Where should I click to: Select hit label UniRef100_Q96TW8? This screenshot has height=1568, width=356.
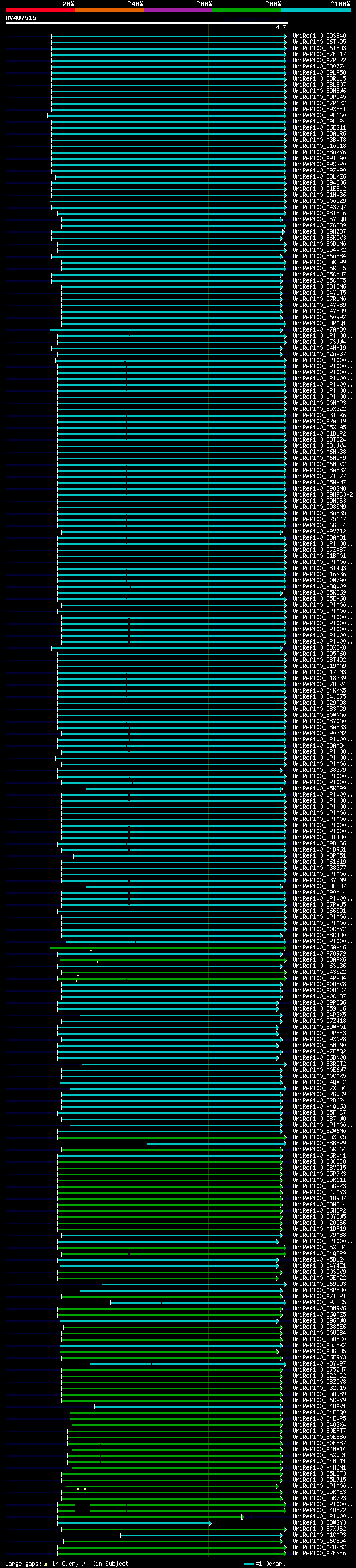pyautogui.click(x=319, y=1320)
